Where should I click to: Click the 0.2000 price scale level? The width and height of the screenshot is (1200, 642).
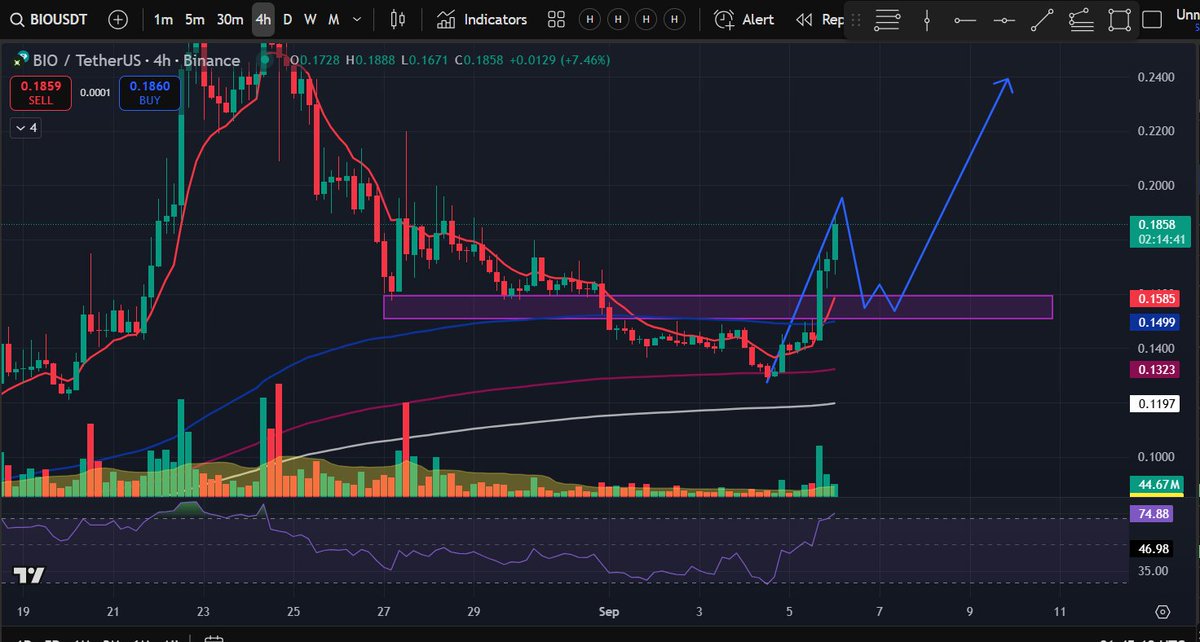pos(1157,186)
